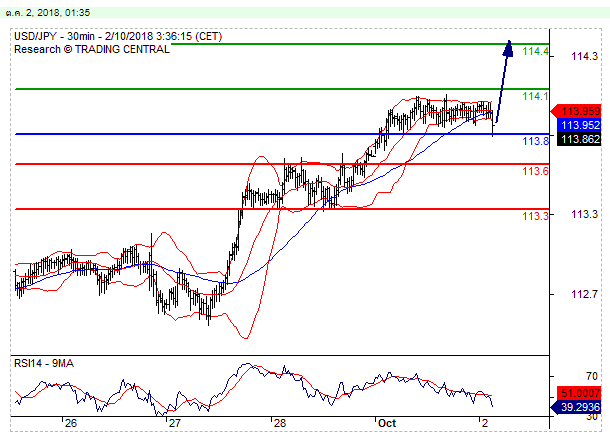Click the blue price tag 113.952
This screenshot has height=439, width=610.
pyautogui.click(x=578, y=125)
